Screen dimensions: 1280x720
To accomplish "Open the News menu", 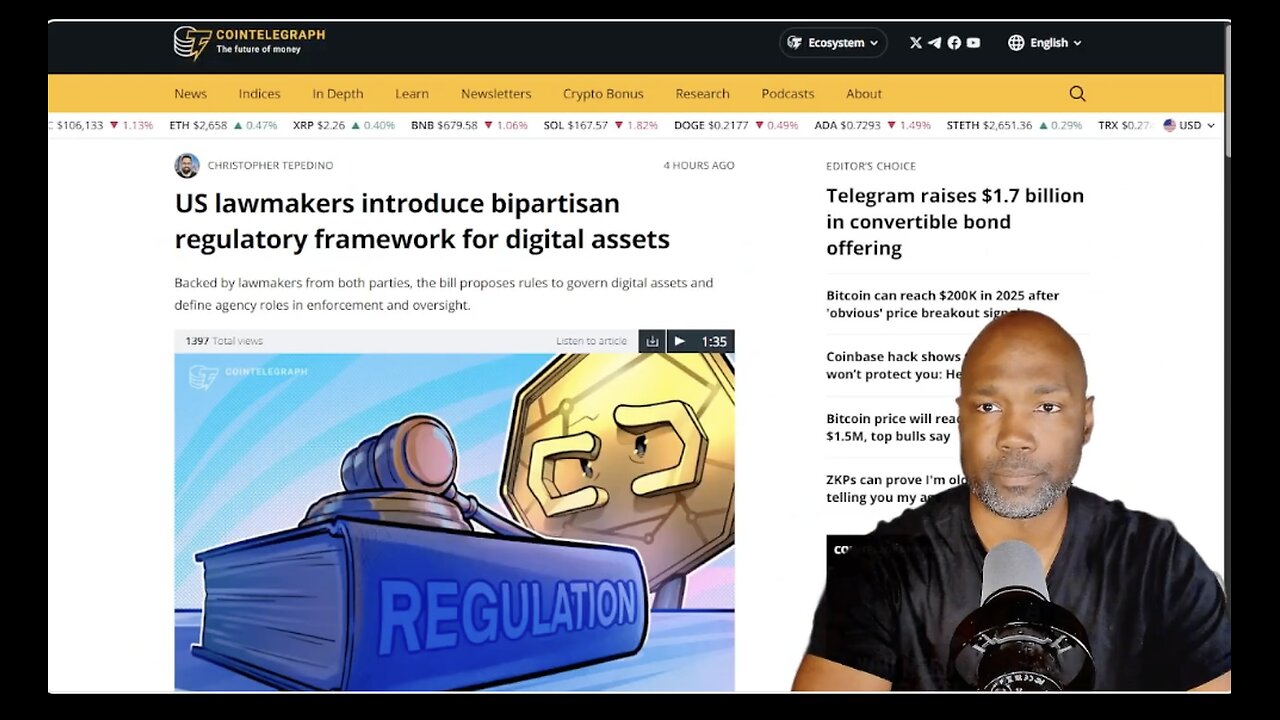I will click(190, 94).
